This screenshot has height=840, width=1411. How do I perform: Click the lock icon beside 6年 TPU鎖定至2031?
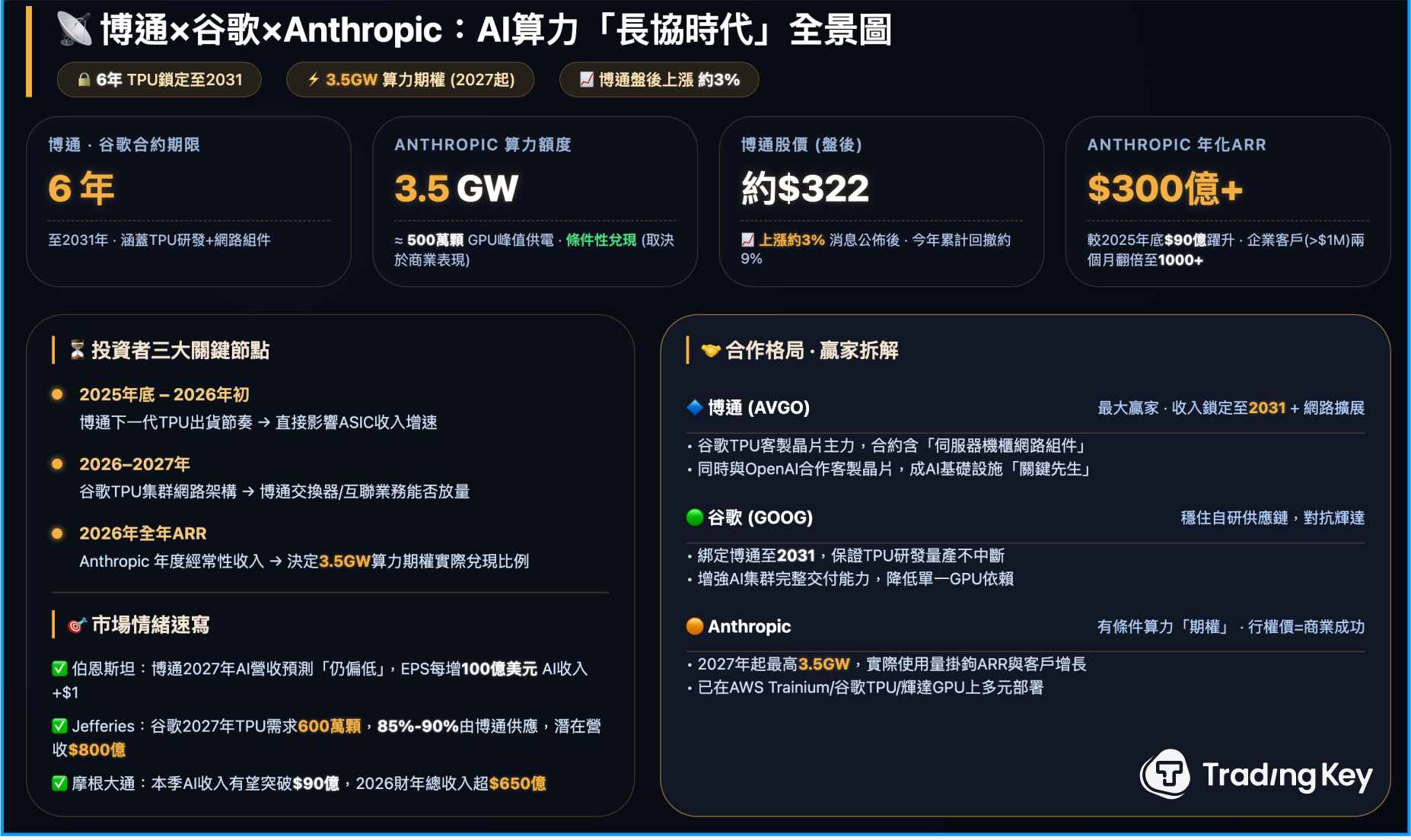[84, 80]
